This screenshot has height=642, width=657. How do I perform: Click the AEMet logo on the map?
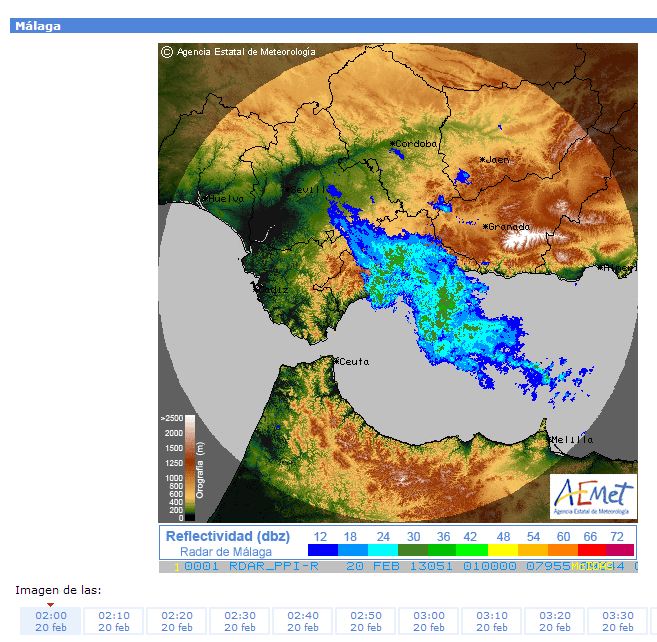click(593, 497)
